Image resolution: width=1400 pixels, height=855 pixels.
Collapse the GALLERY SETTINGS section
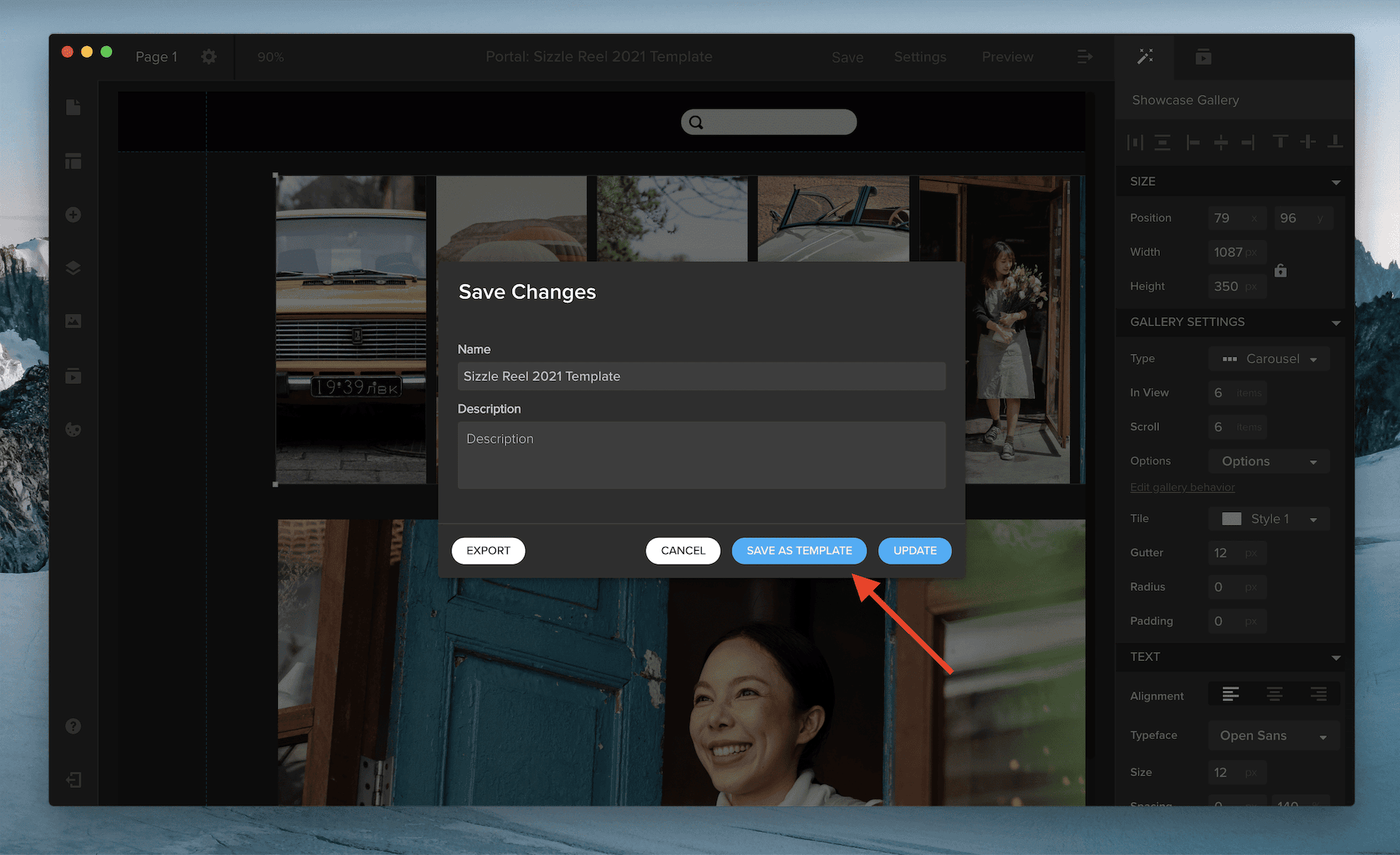coord(1336,323)
